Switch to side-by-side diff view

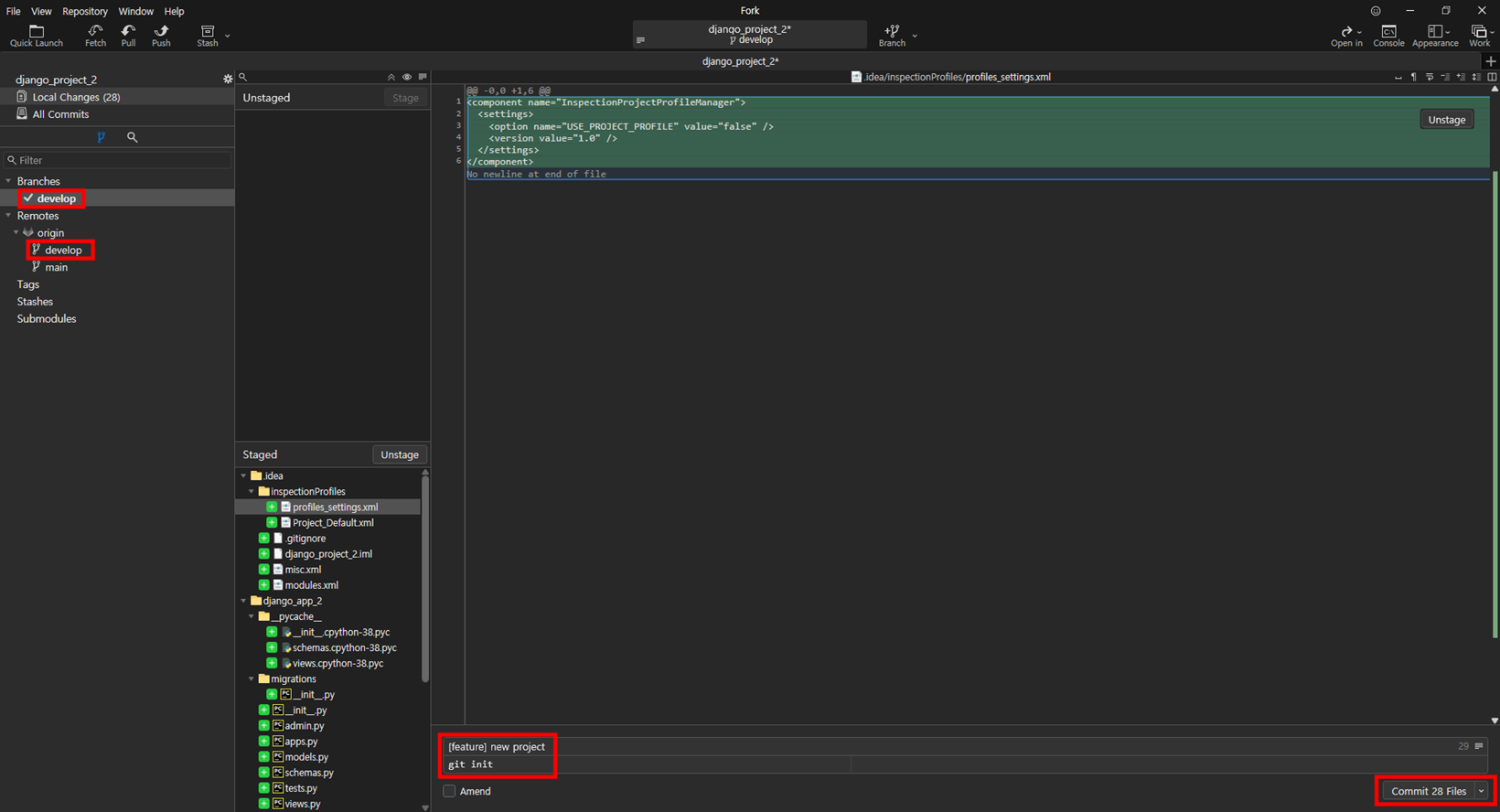pos(1492,77)
